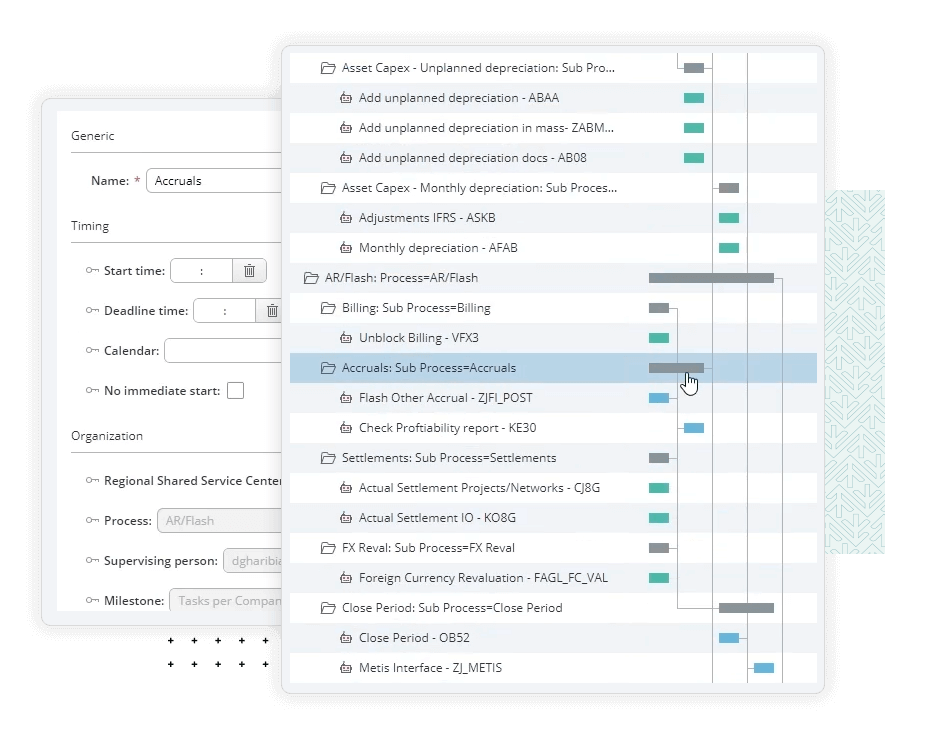Click the task icon for Flash Other Accrual
Screen dimensions: 933x734
click(346, 398)
